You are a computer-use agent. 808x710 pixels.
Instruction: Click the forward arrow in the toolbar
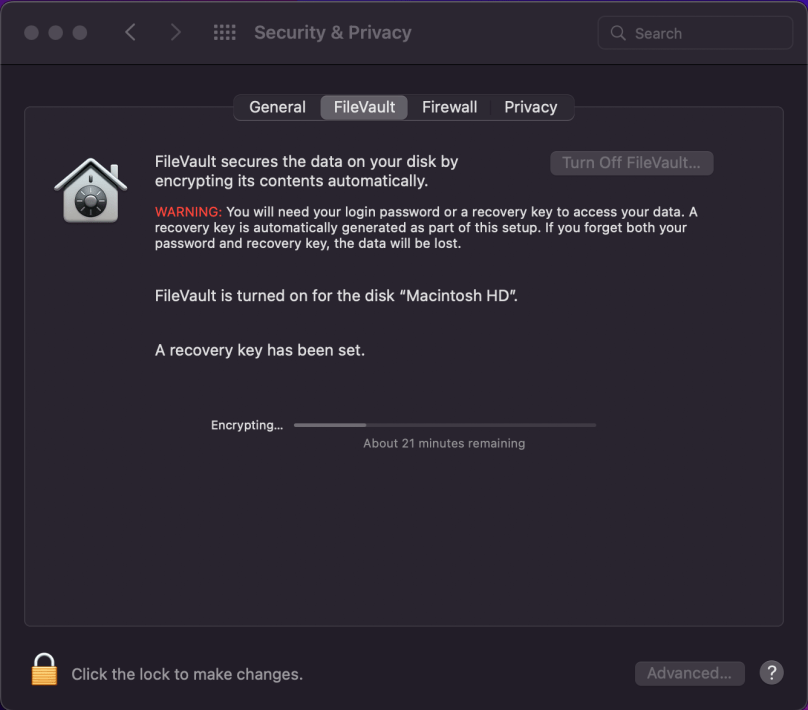point(175,31)
